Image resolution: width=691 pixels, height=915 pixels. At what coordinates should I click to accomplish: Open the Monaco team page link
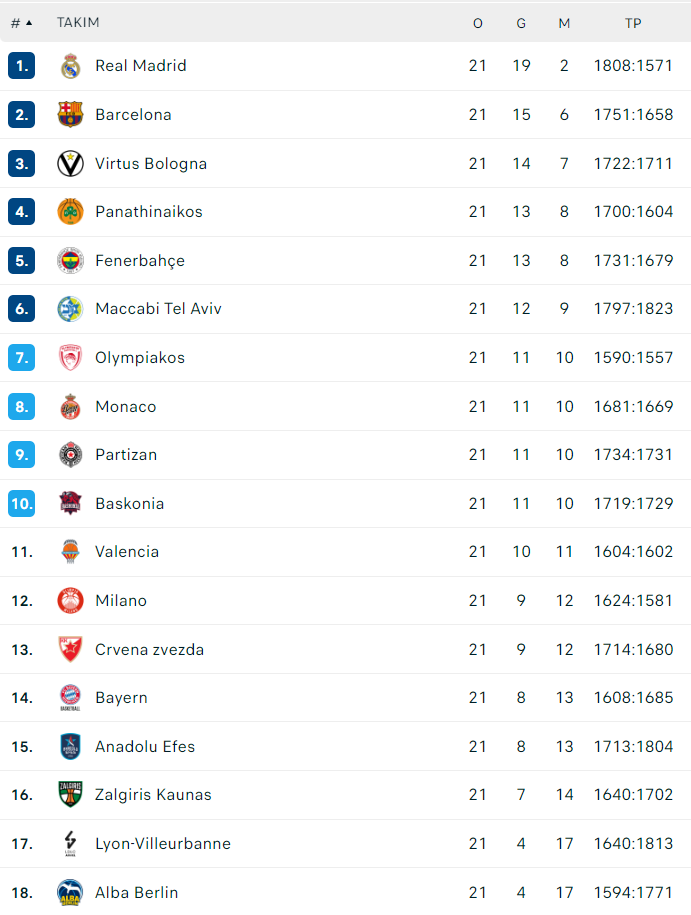[126, 407]
